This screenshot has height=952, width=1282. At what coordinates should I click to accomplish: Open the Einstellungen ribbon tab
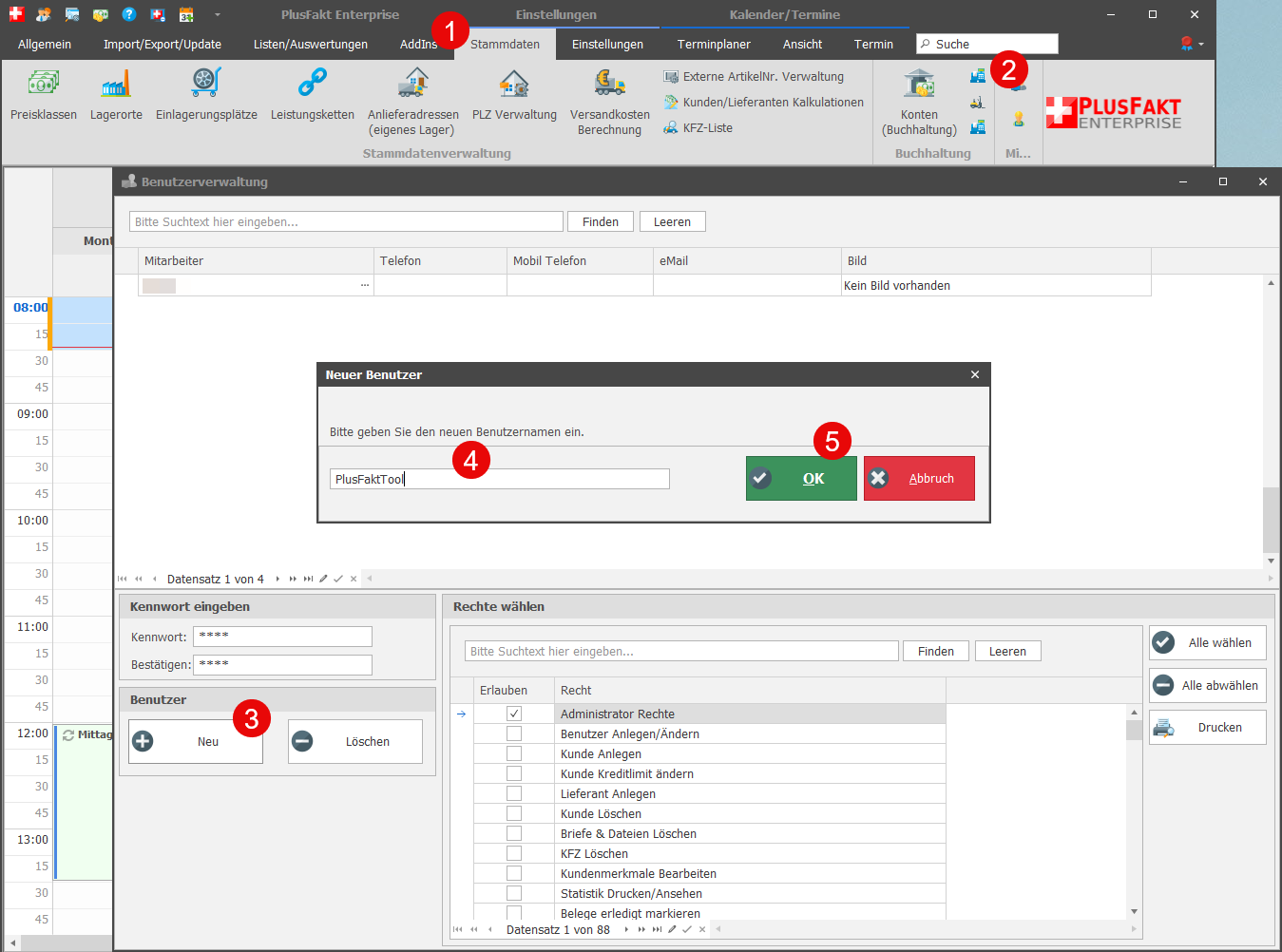607,45
